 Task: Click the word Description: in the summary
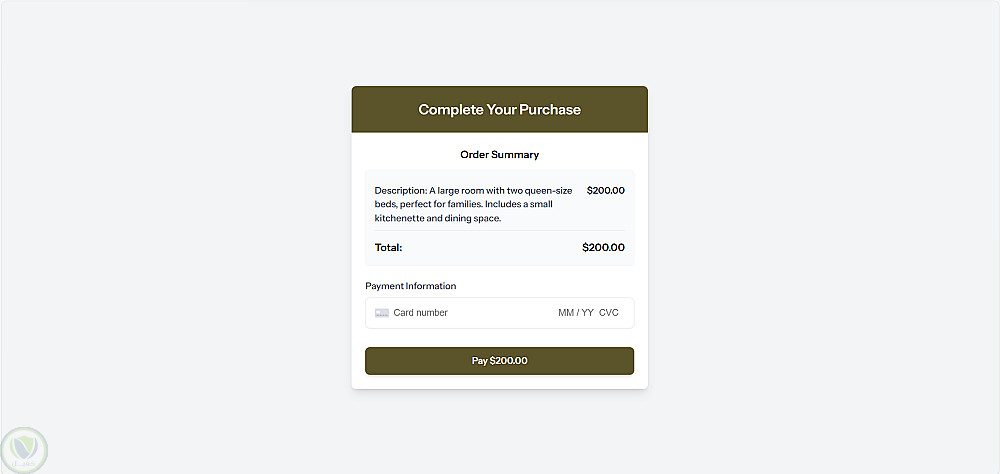pyautogui.click(x=400, y=190)
